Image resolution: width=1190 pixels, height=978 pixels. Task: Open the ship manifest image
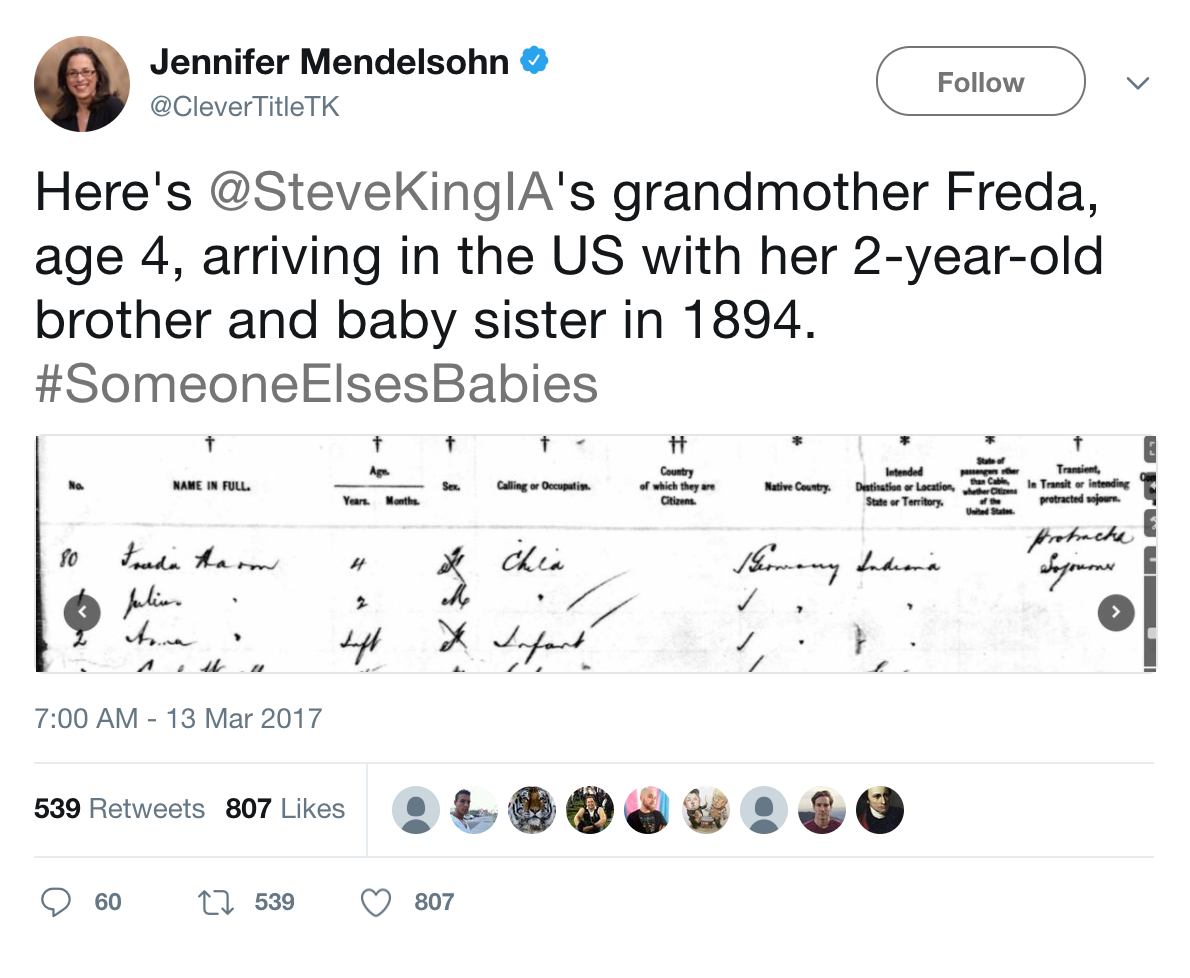click(595, 554)
